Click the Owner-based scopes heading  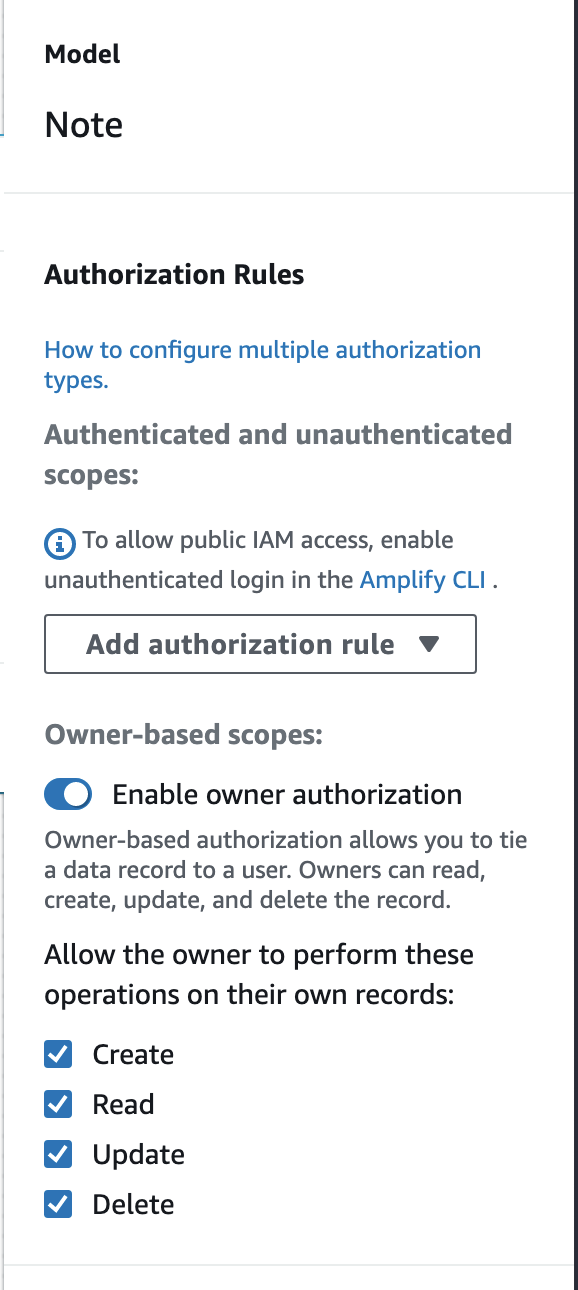[183, 735]
